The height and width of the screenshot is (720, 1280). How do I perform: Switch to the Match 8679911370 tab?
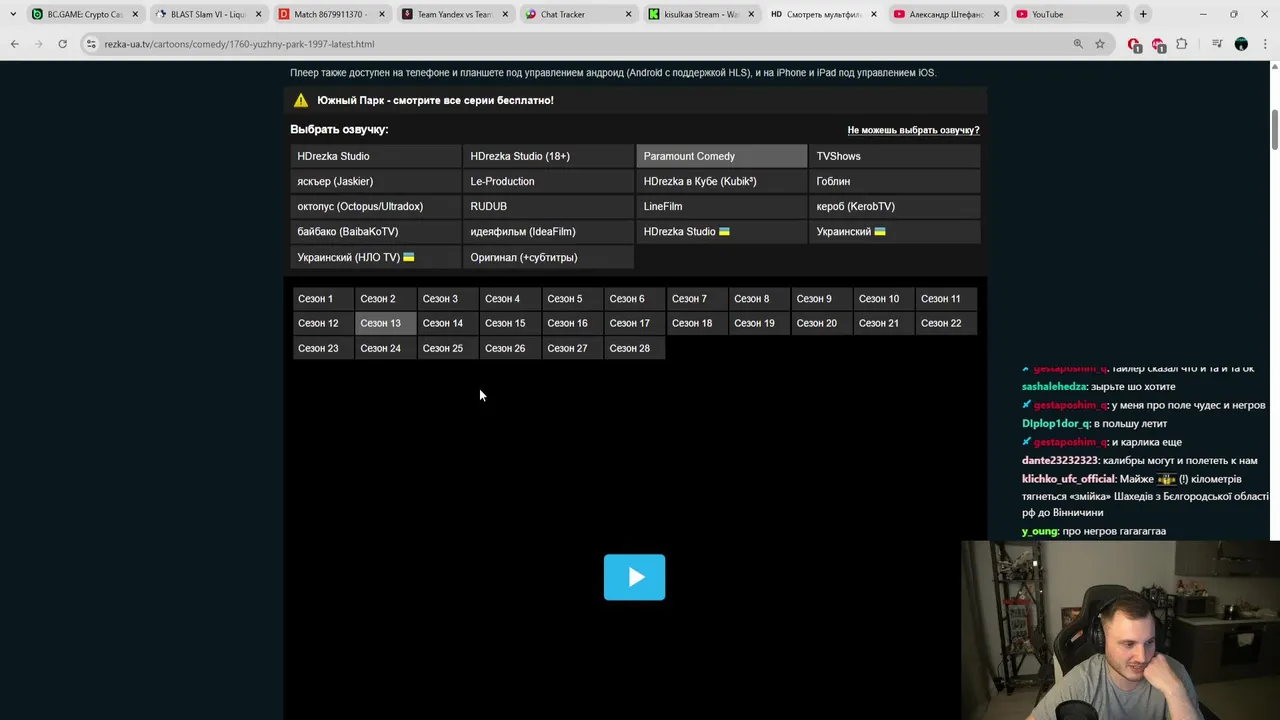click(331, 14)
